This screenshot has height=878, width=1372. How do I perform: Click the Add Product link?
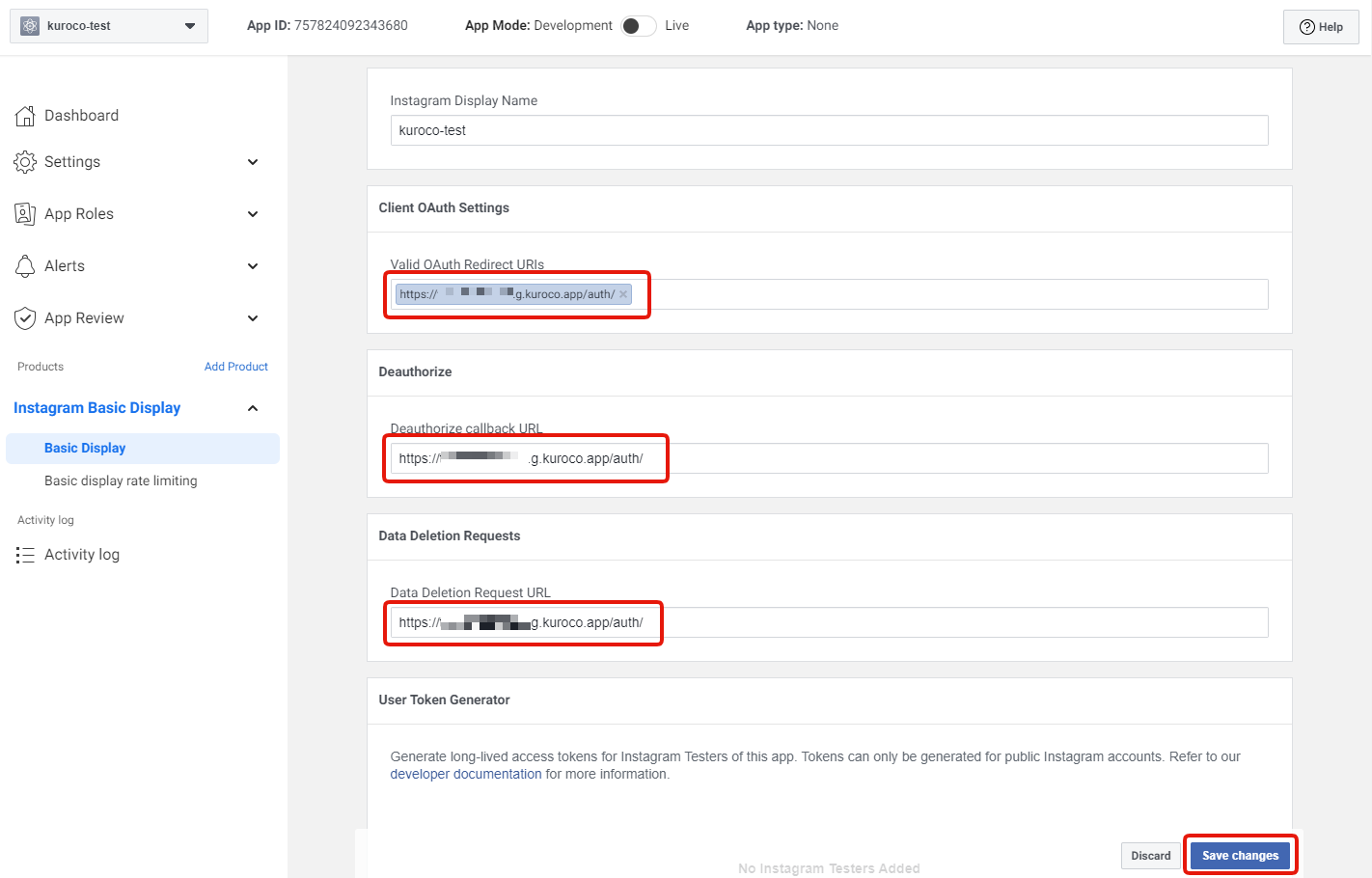coord(235,366)
